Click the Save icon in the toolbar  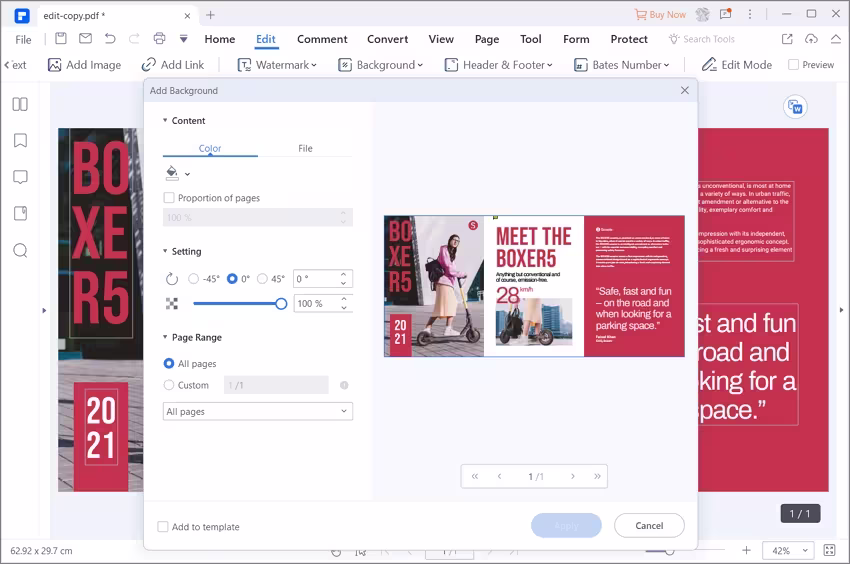61,39
